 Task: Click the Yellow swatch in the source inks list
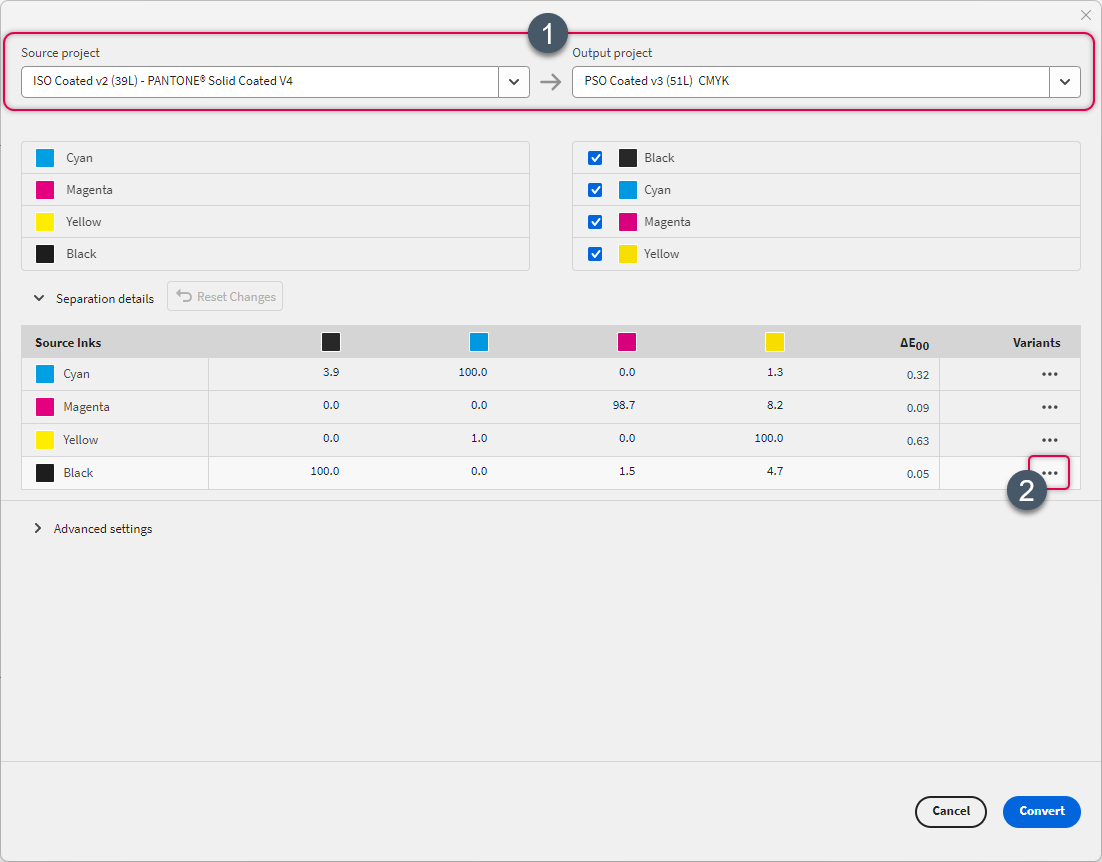coord(43,221)
